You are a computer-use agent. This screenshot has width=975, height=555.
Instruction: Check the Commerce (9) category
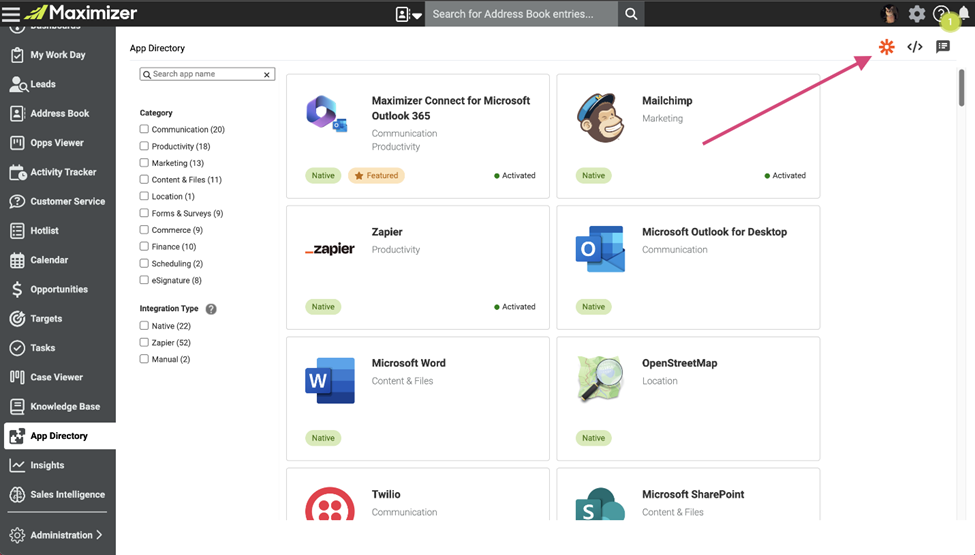click(x=144, y=230)
